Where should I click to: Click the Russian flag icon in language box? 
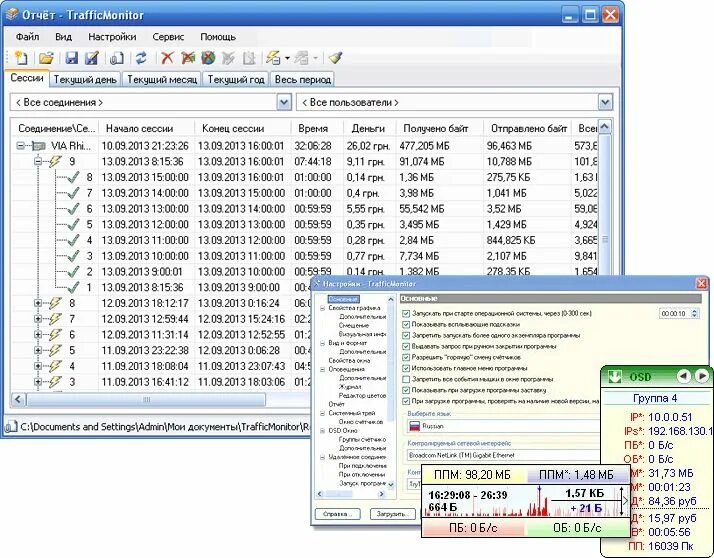[x=414, y=426]
